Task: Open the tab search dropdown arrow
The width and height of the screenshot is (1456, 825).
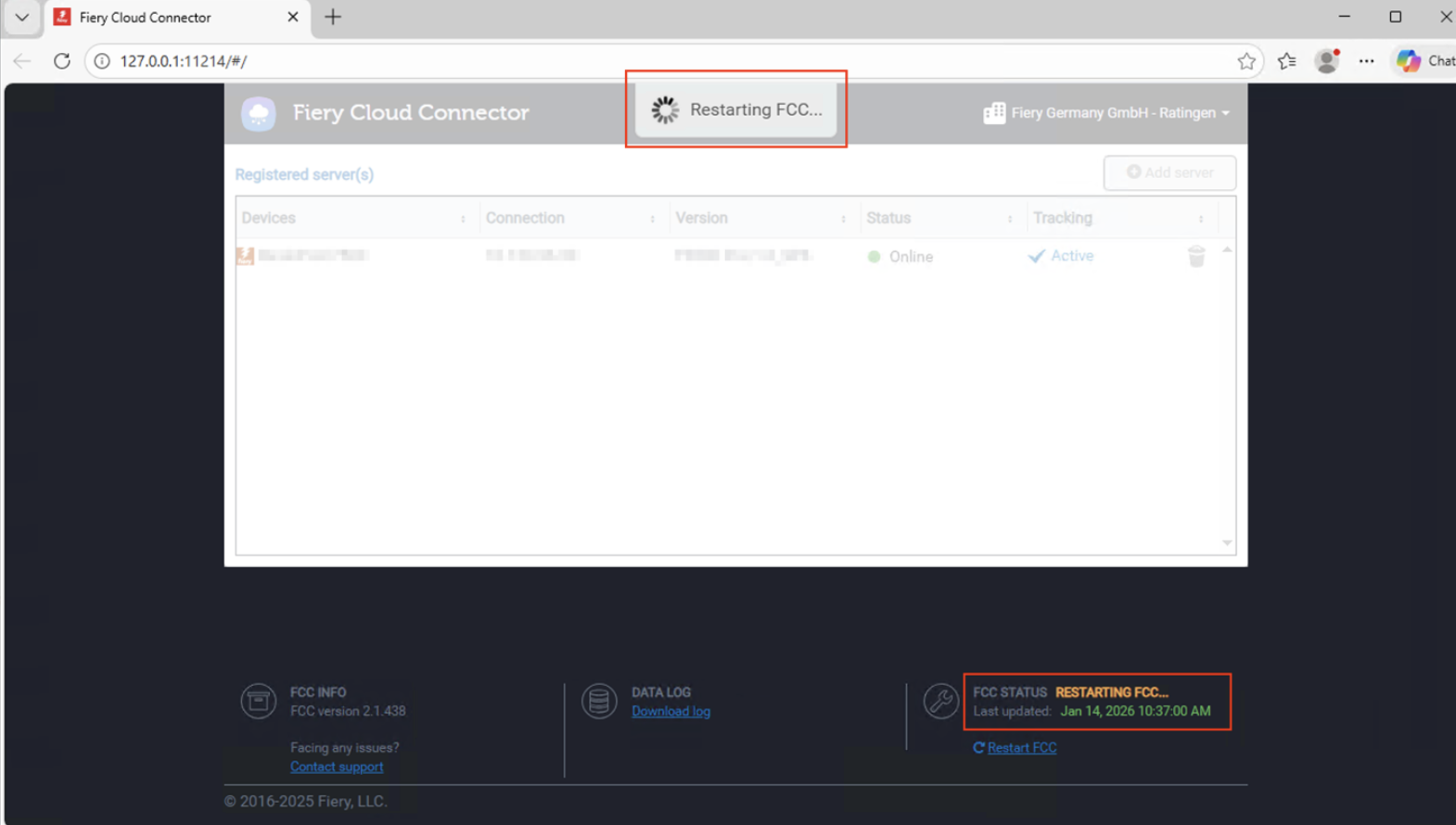Action: (x=22, y=17)
